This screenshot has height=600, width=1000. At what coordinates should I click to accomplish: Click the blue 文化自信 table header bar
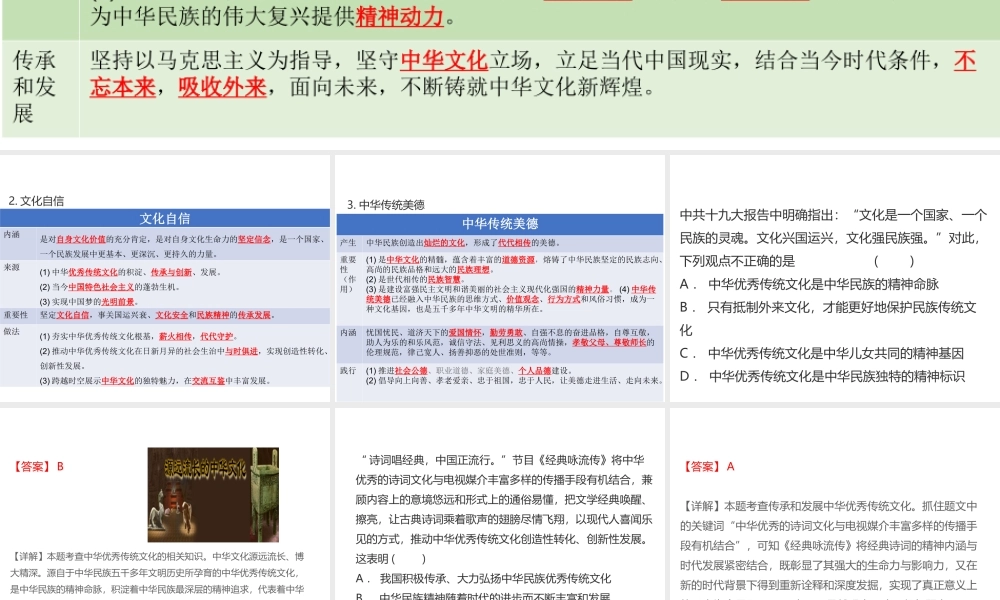[x=165, y=219]
